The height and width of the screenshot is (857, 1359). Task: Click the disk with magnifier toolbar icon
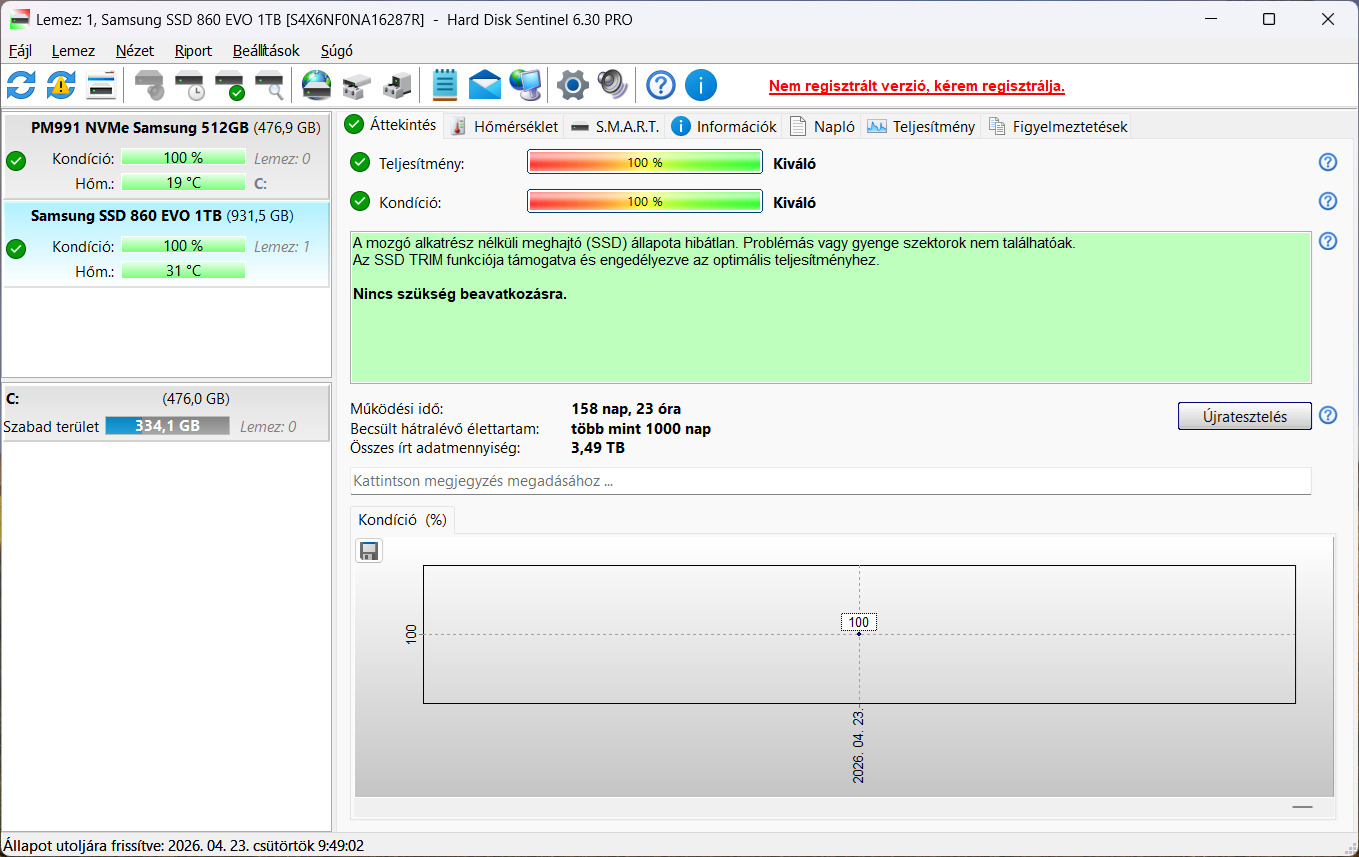pyautogui.click(x=270, y=86)
